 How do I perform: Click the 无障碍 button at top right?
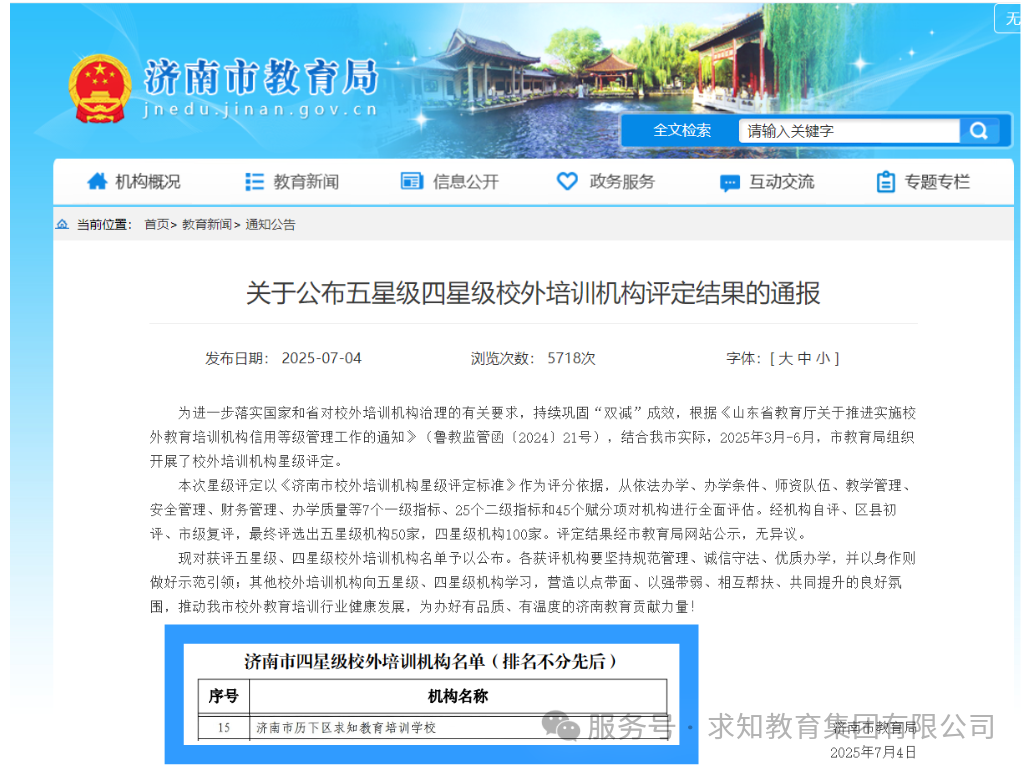[1016, 17]
